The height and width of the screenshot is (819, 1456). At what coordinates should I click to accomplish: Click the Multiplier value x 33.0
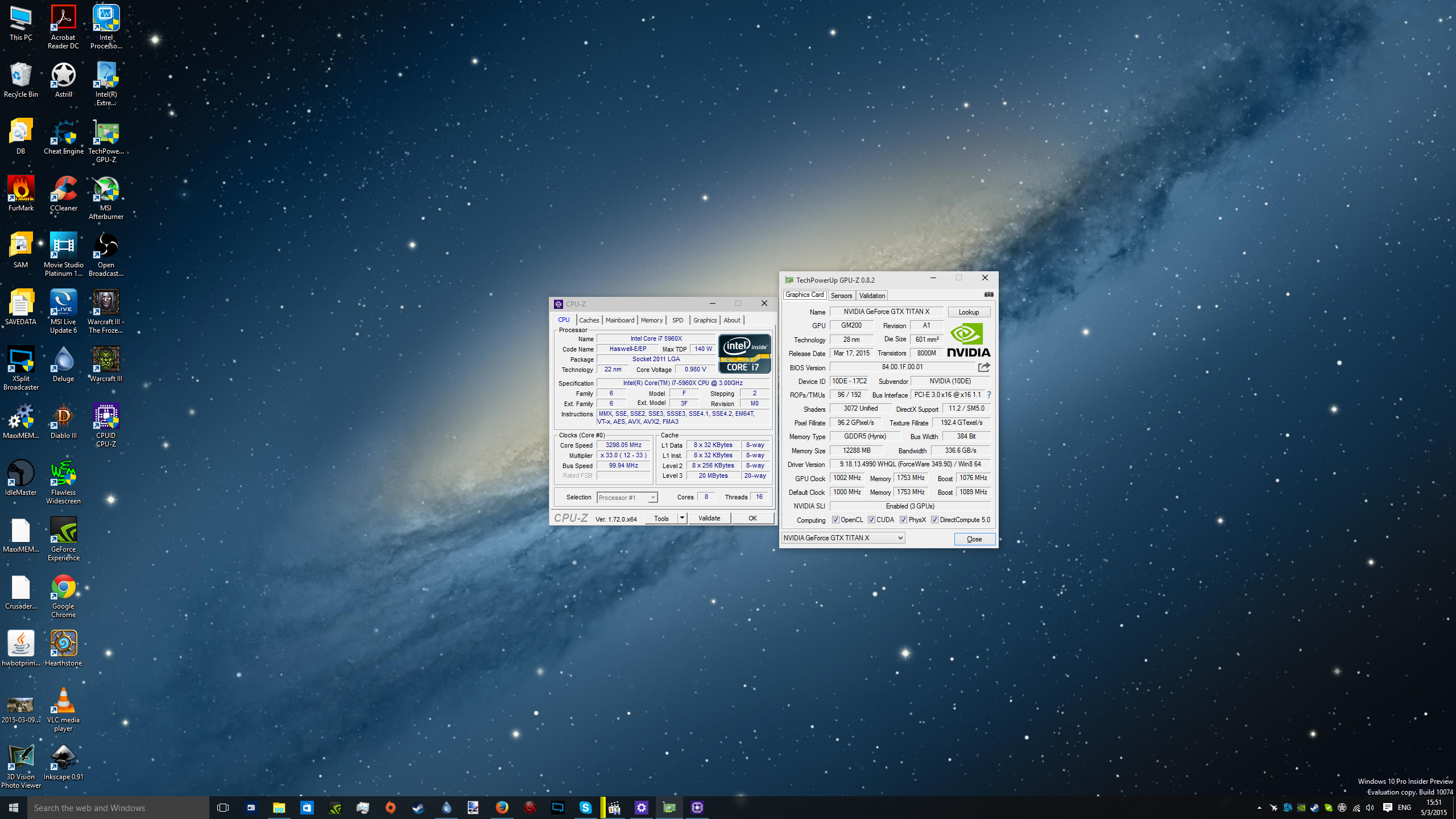coord(623,456)
